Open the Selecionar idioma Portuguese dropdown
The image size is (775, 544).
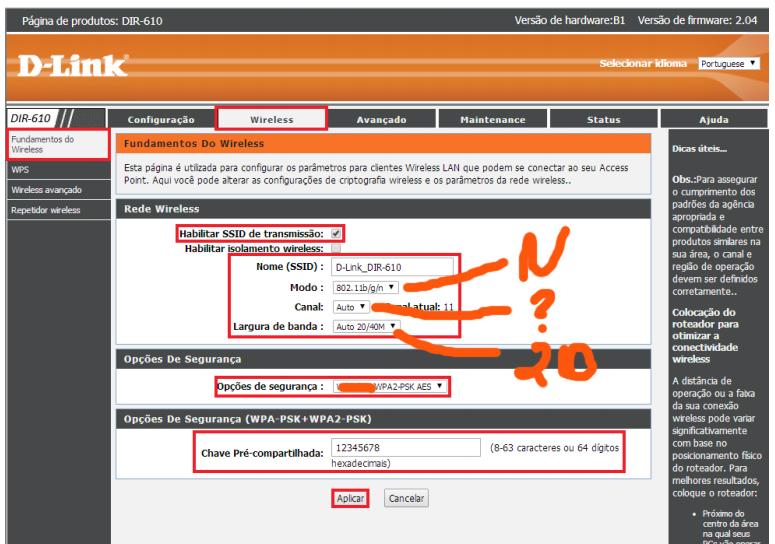[x=729, y=64]
